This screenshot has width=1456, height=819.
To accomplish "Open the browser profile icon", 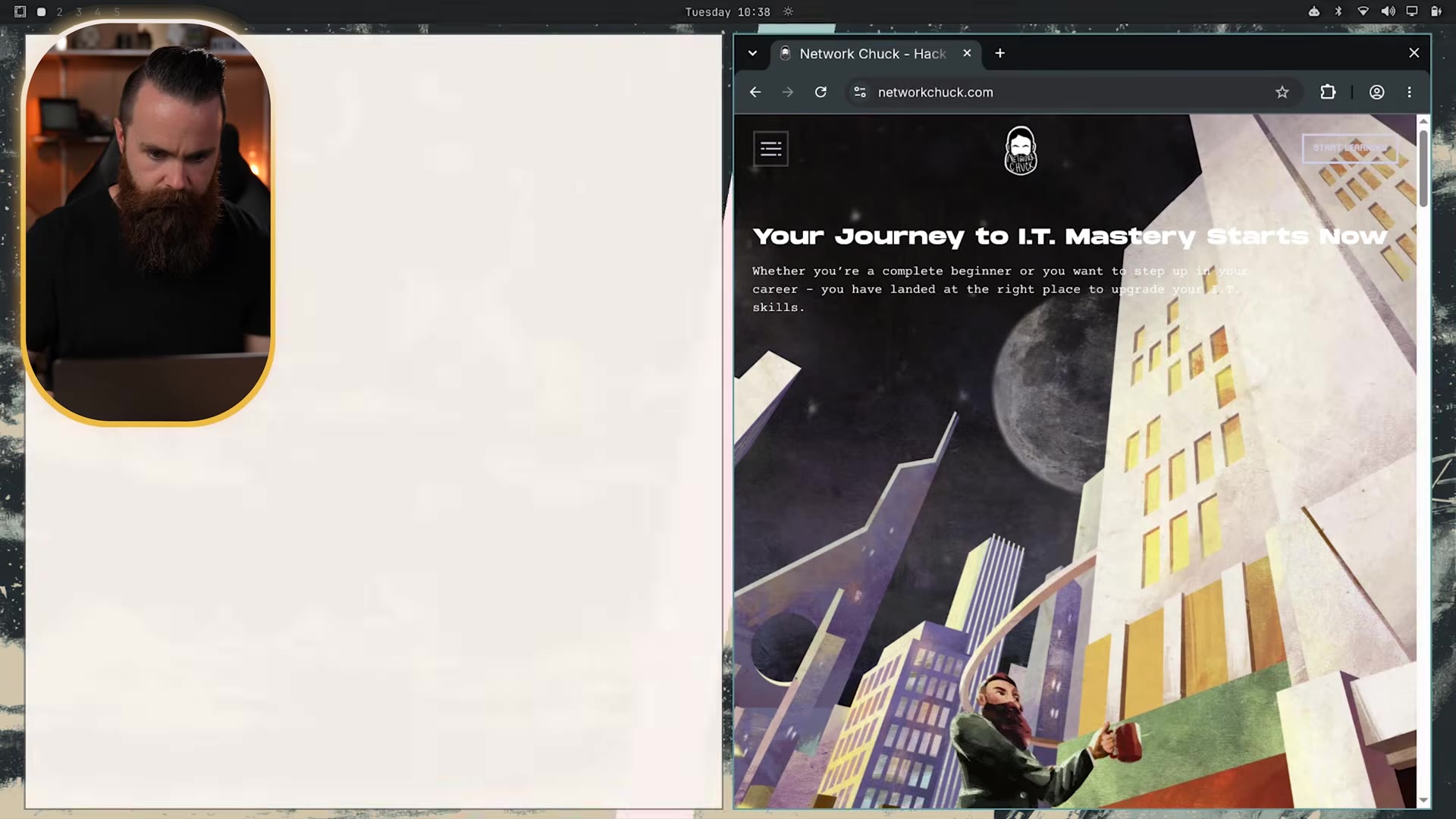I will coord(1376,92).
